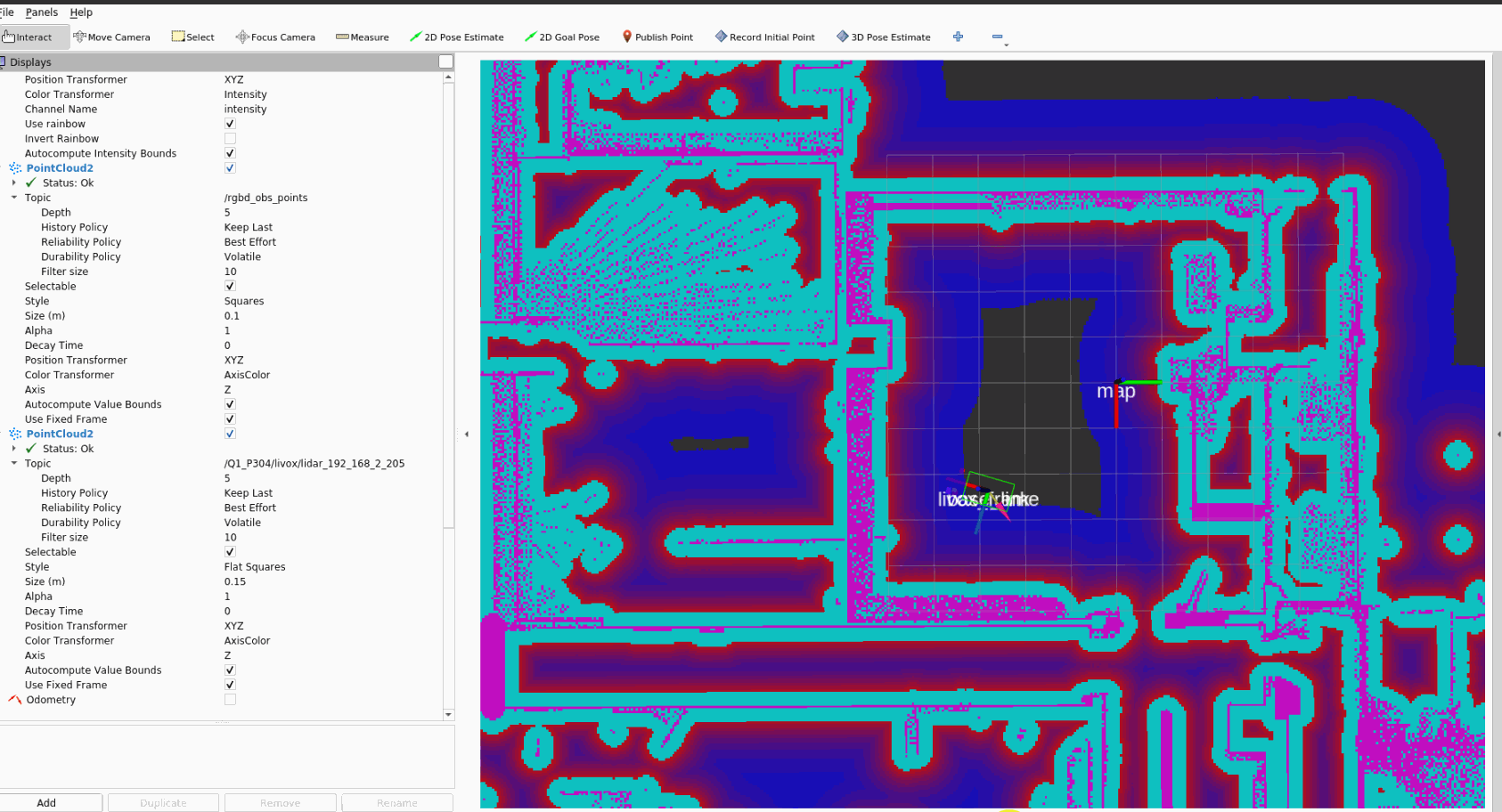Viewport: 1502px width, 812px height.
Task: Enable the Invert Rainbow checkbox
Action: 230,139
